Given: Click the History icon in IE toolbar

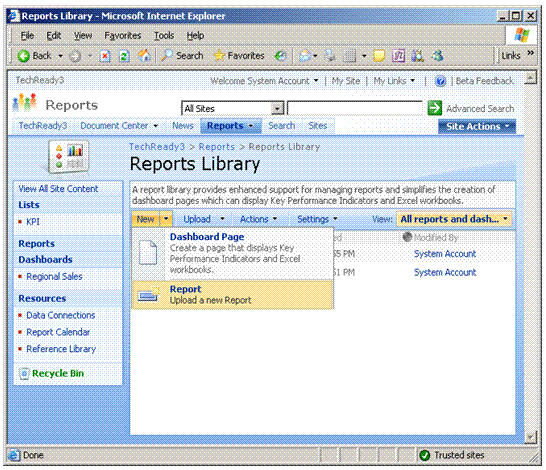Looking at the screenshot, I should coord(281,56).
